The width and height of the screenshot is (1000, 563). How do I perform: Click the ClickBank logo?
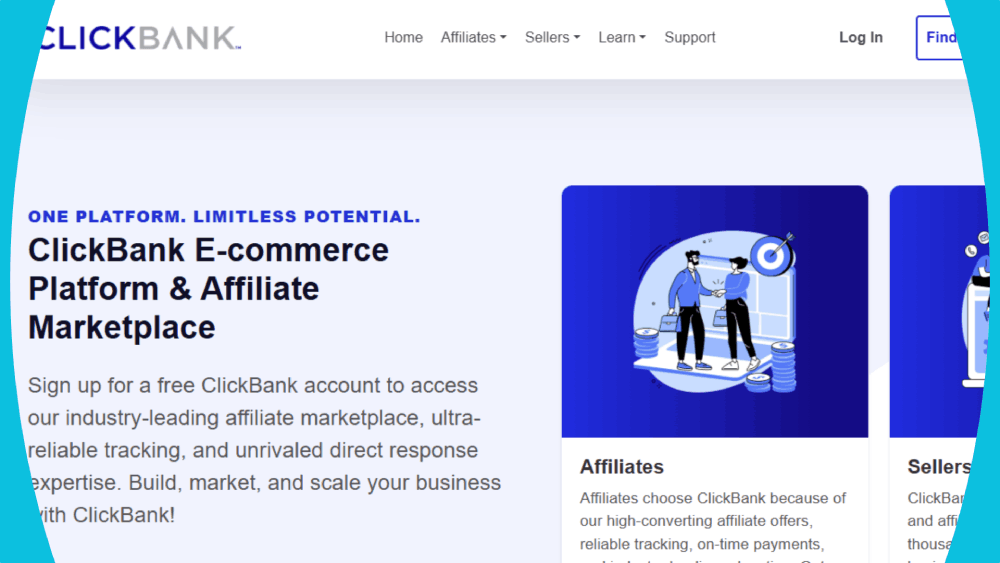tap(140, 38)
